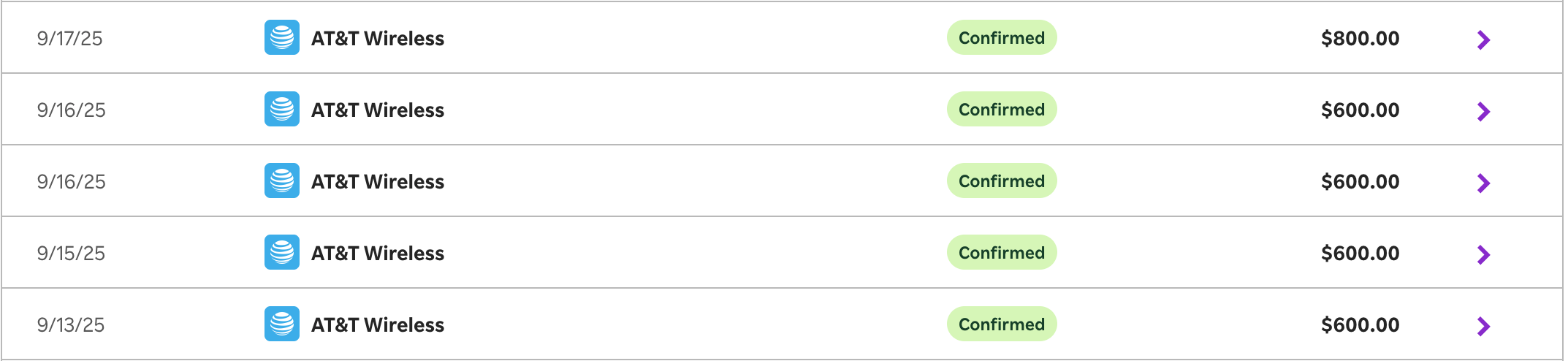Screen dimensions: 1568x361
Task: Expand the lower 9/16/25 payment chevron
Action: pos(1483,183)
